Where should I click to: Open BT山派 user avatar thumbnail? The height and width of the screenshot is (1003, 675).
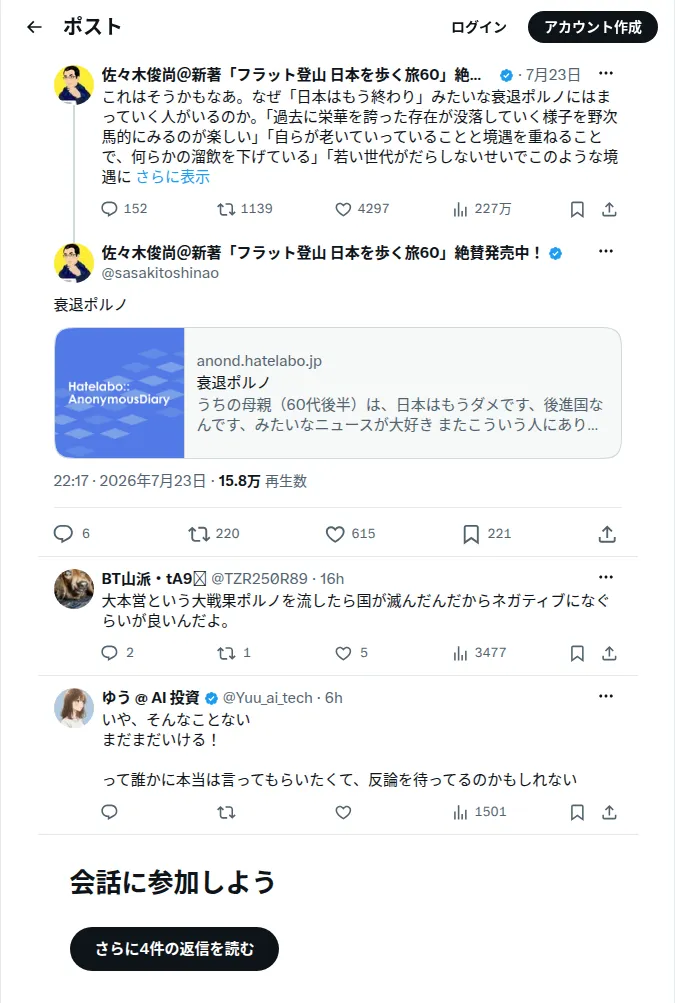point(74,588)
